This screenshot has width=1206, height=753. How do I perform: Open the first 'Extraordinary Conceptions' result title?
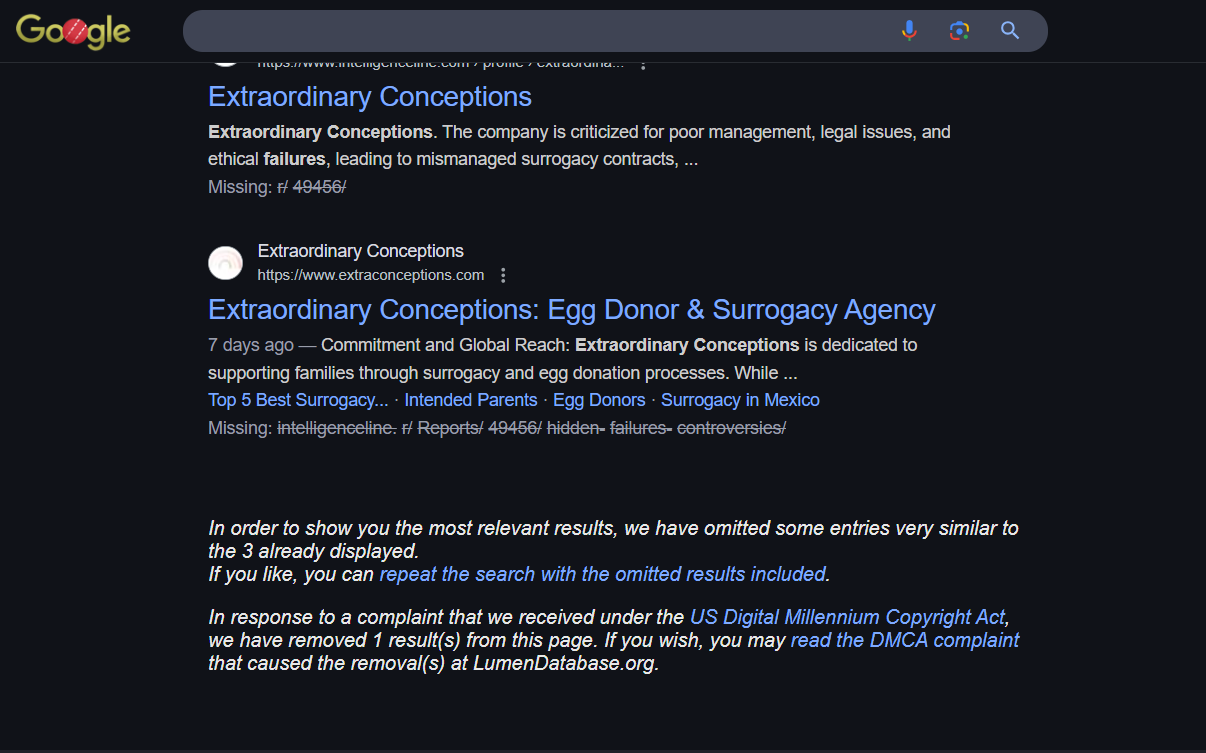point(369,97)
